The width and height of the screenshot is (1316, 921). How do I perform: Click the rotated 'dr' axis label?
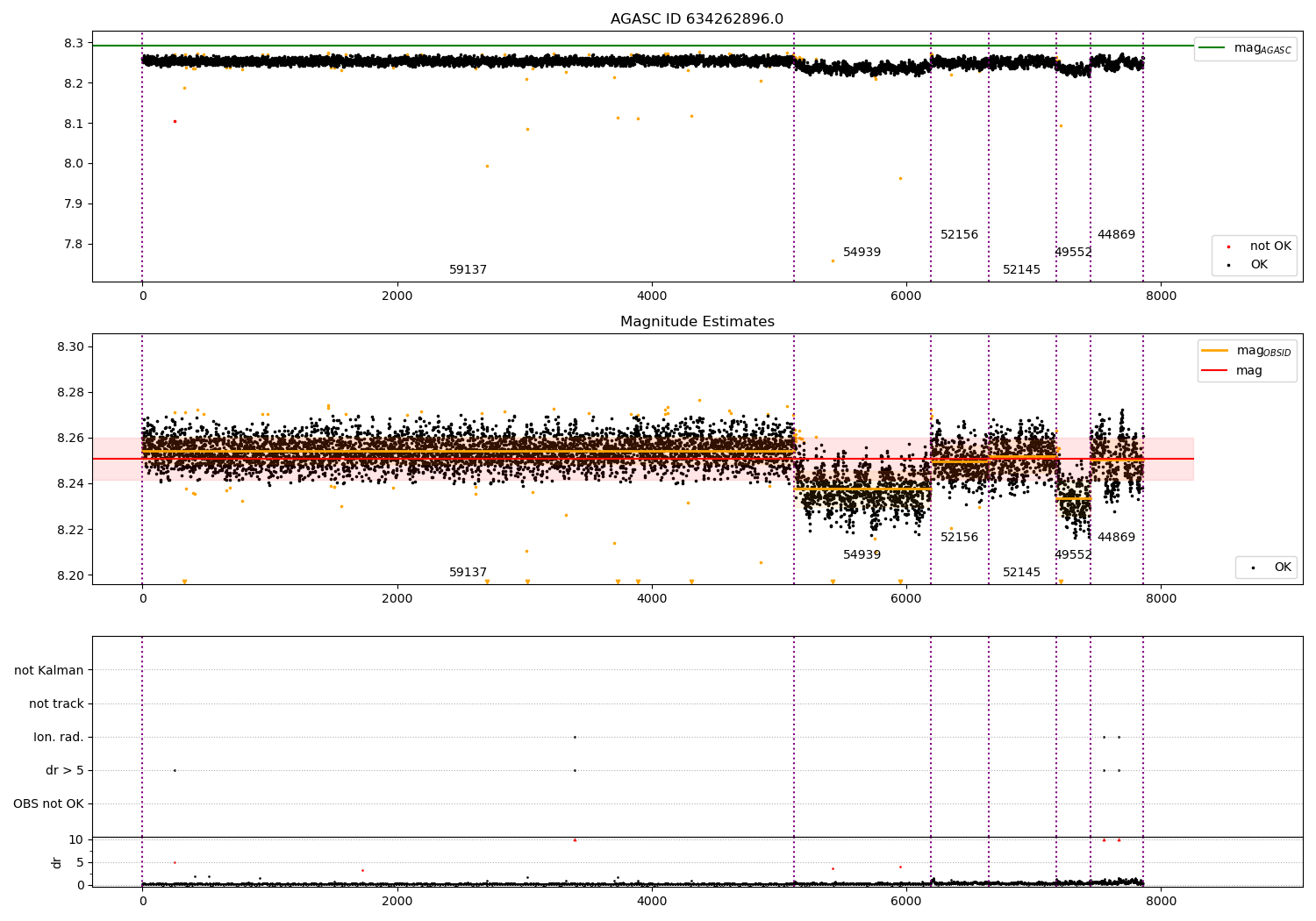click(57, 863)
